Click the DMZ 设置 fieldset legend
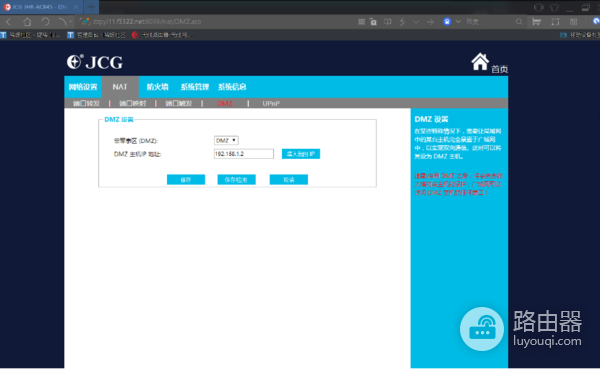This screenshot has width=600, height=369. click(119, 119)
